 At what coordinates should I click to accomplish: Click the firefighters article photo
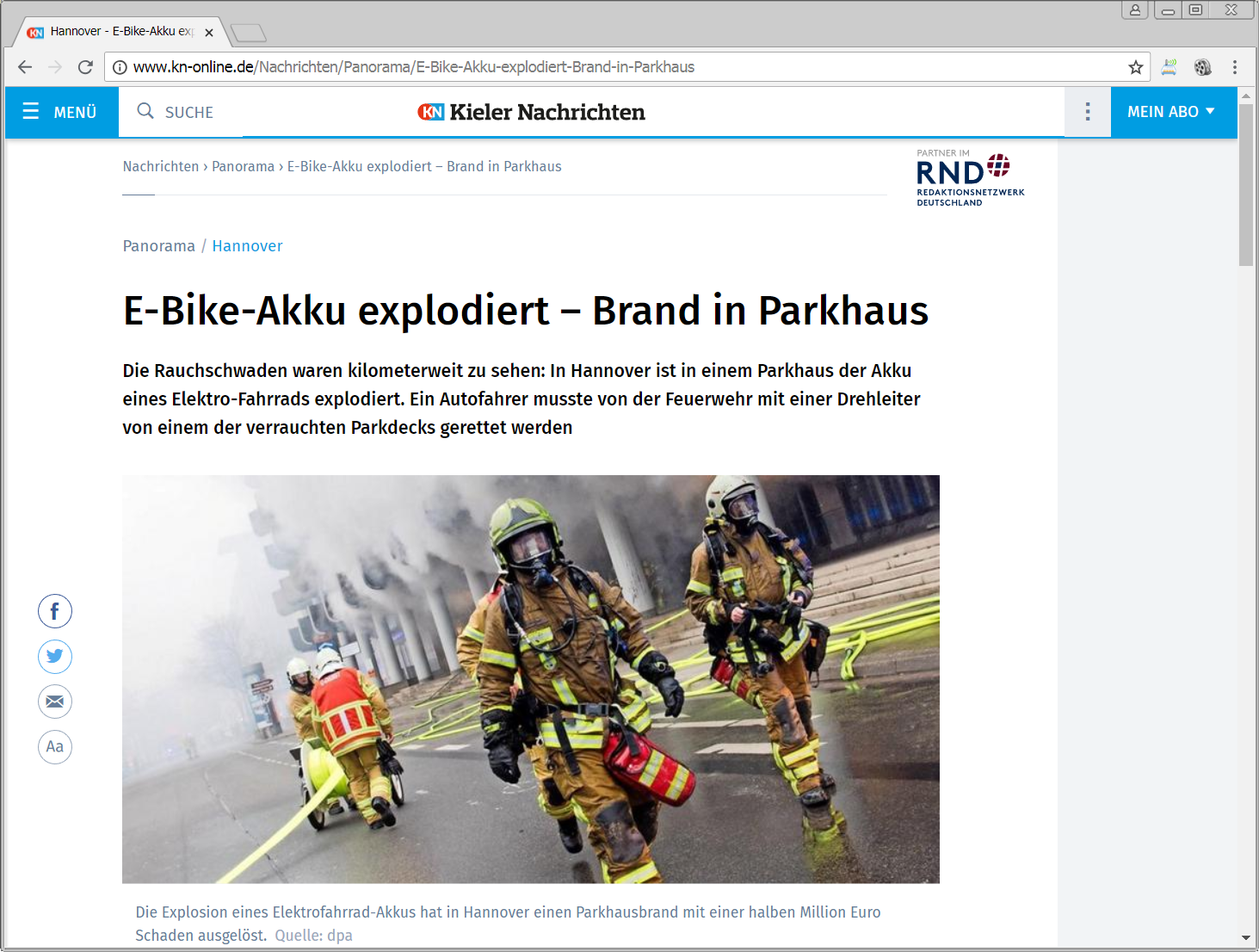click(x=530, y=678)
